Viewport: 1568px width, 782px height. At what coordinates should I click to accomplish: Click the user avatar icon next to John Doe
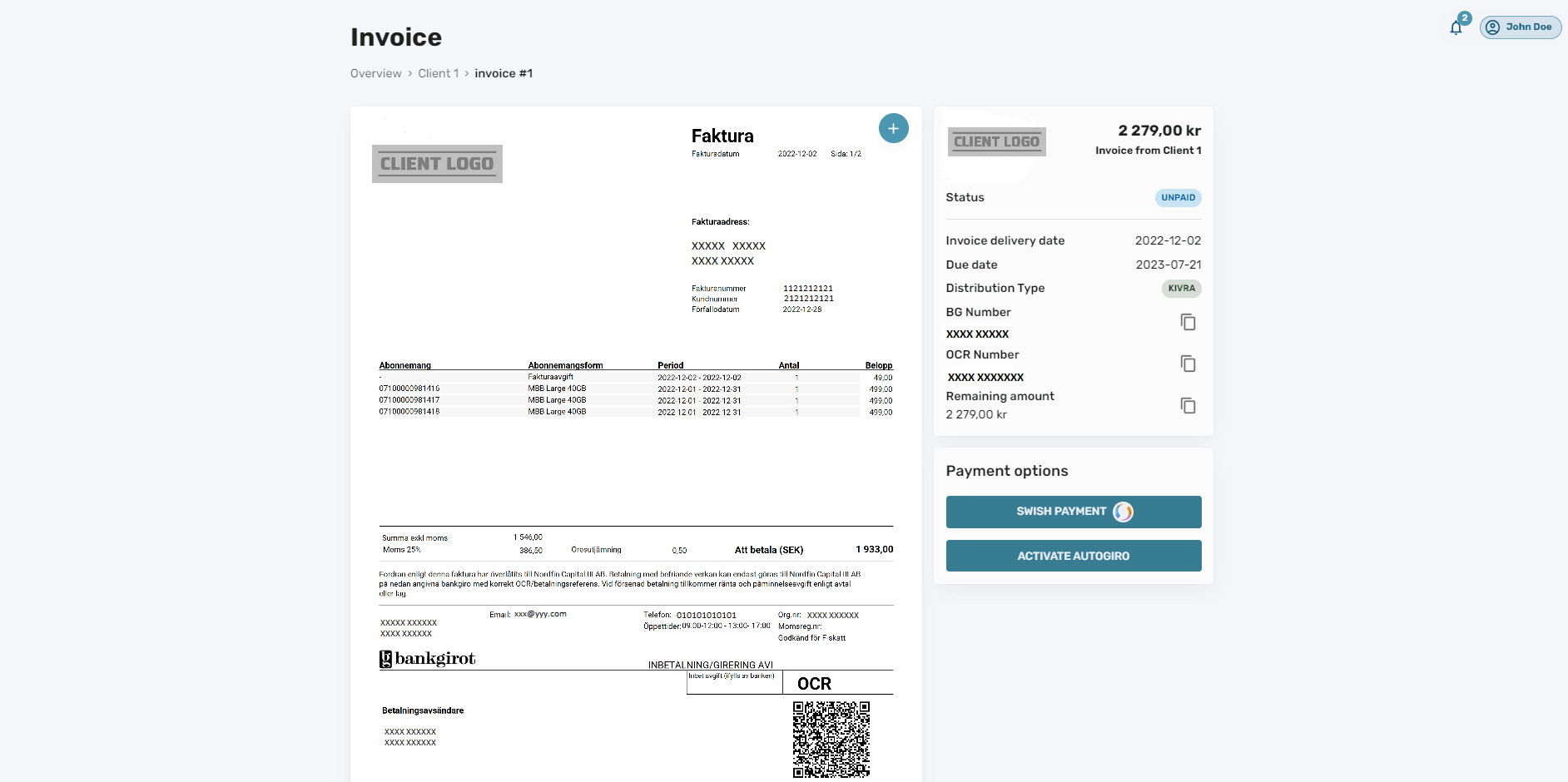(x=1494, y=27)
